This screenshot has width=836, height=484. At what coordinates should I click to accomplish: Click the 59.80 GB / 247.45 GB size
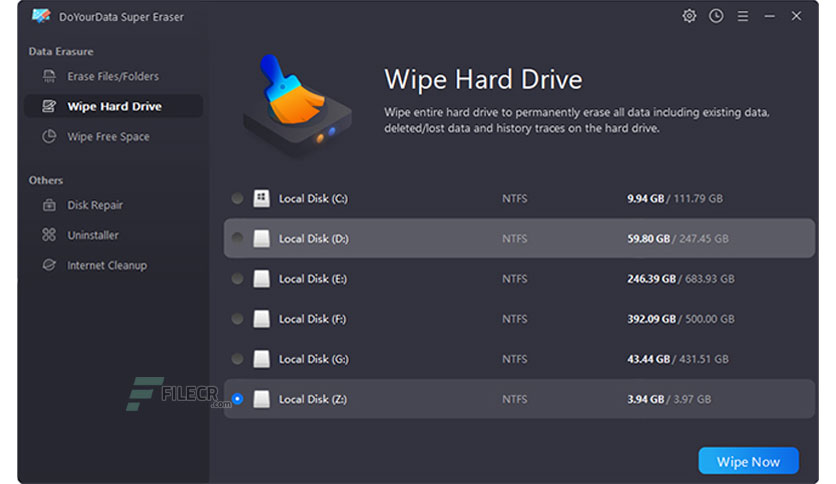(678, 238)
